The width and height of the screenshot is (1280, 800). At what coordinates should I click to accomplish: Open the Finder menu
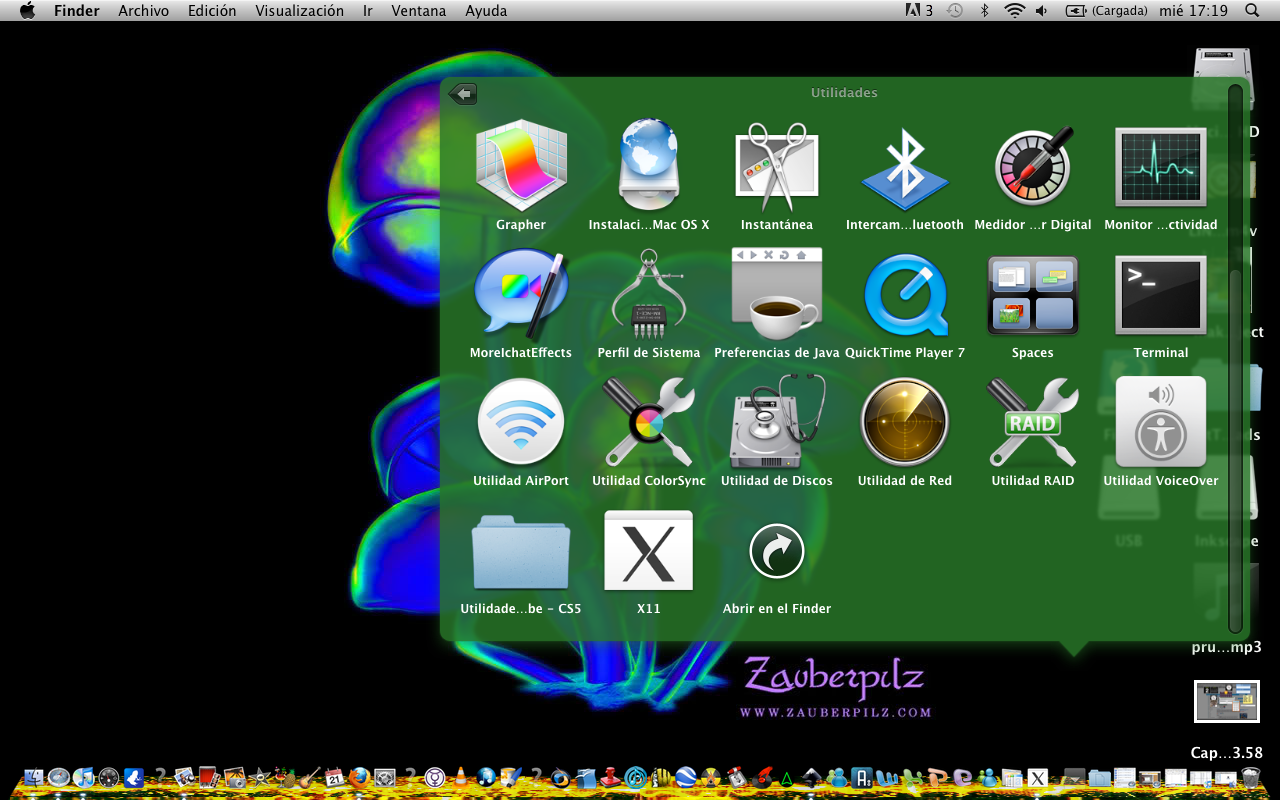[x=76, y=11]
